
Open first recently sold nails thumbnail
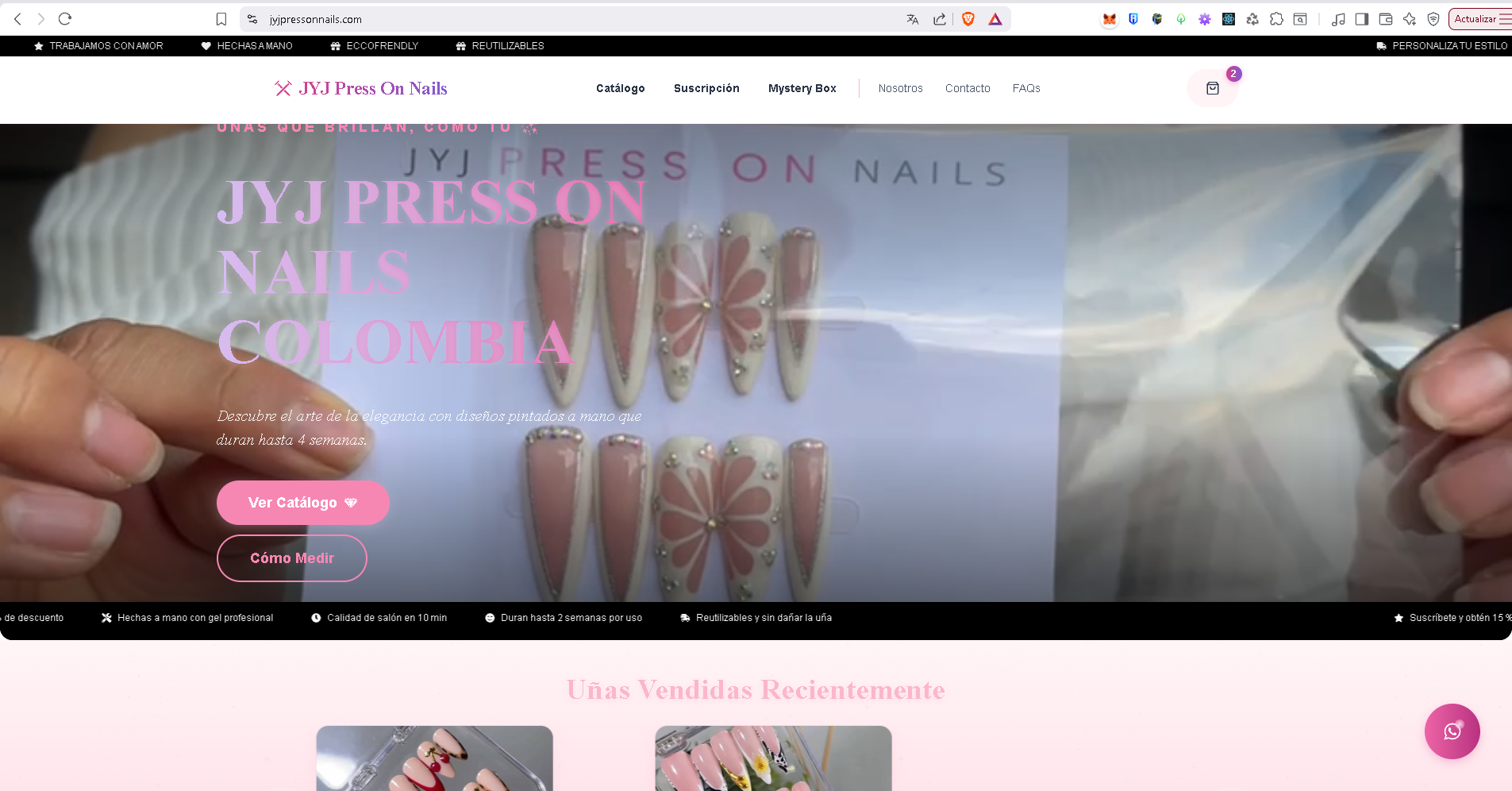pos(434,758)
